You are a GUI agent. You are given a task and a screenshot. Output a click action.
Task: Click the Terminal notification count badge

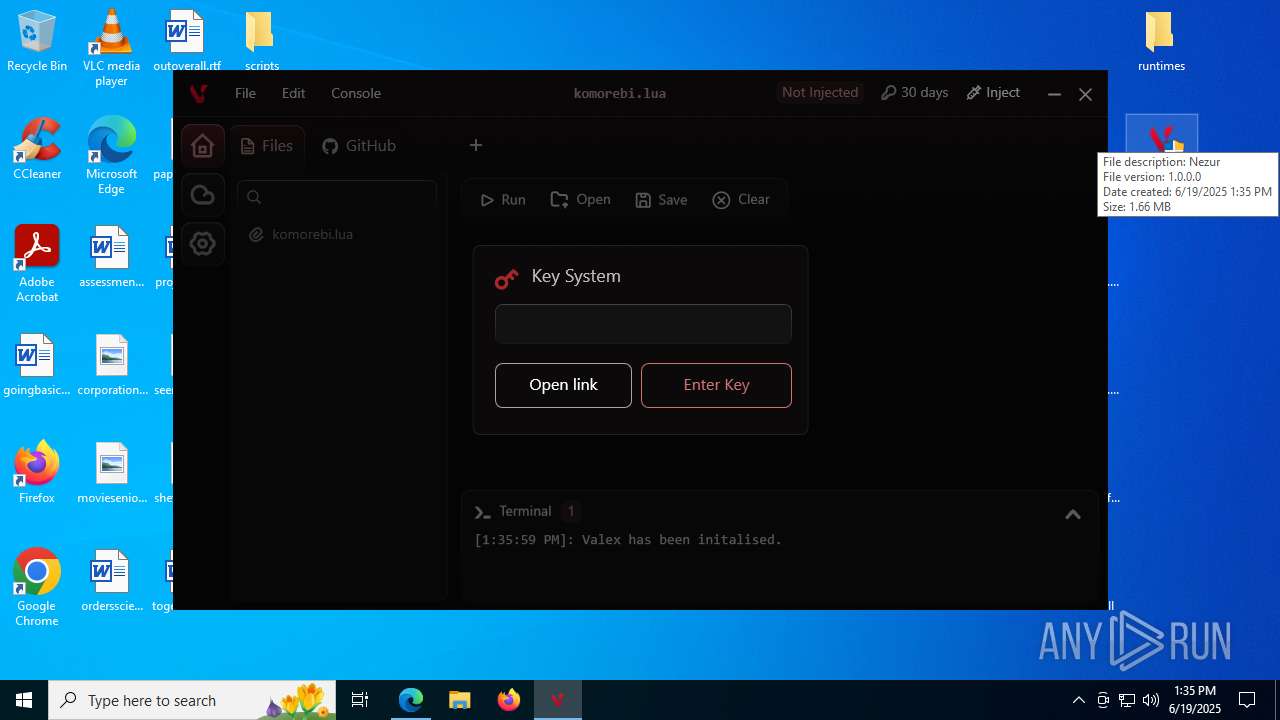[571, 511]
